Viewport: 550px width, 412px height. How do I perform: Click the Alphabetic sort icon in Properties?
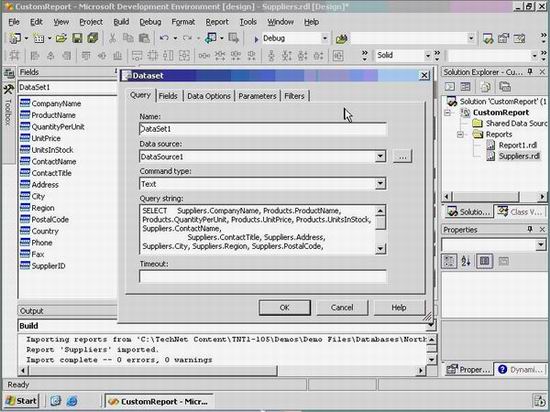466,261
